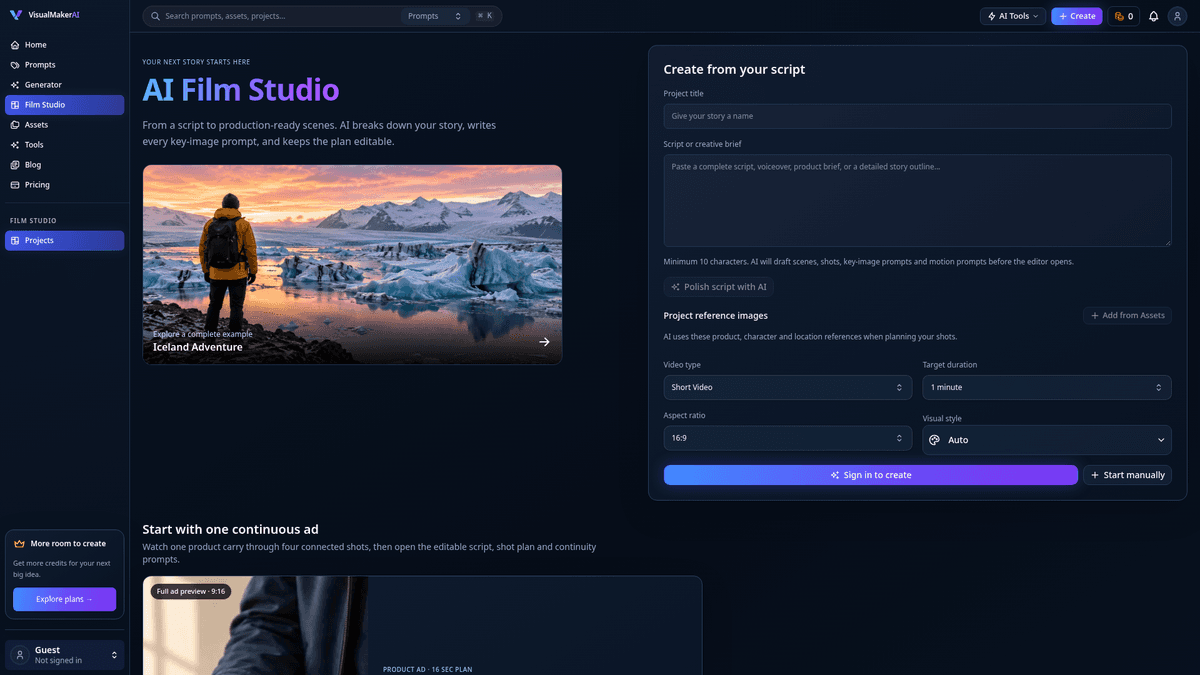Open notifications bell icon
This screenshot has width=1200, height=675.
tap(1154, 16)
